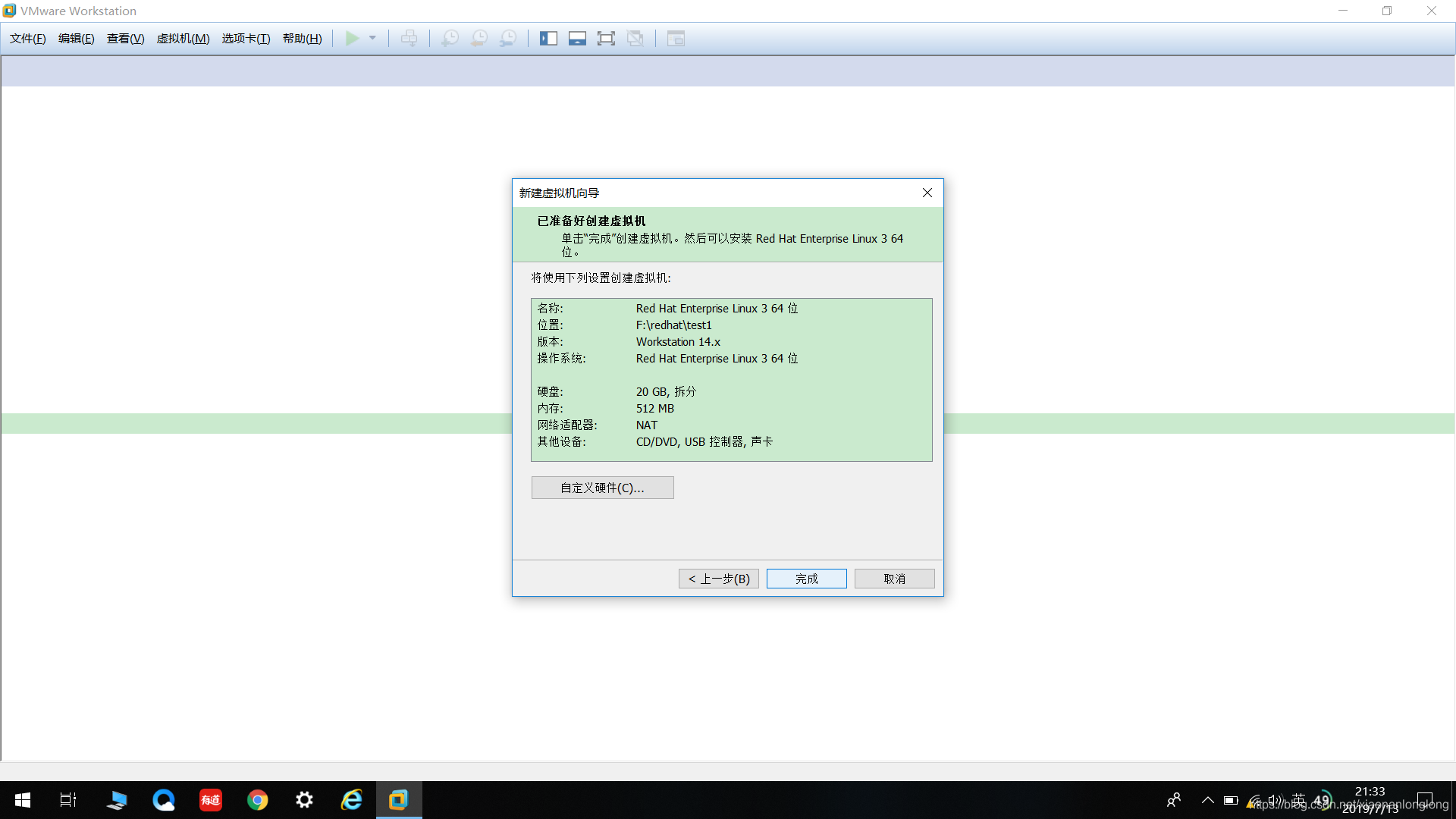Click the 操作系统 value Red Hat Enterprise Linux
This screenshot has width=1456, height=819.
[x=717, y=359]
